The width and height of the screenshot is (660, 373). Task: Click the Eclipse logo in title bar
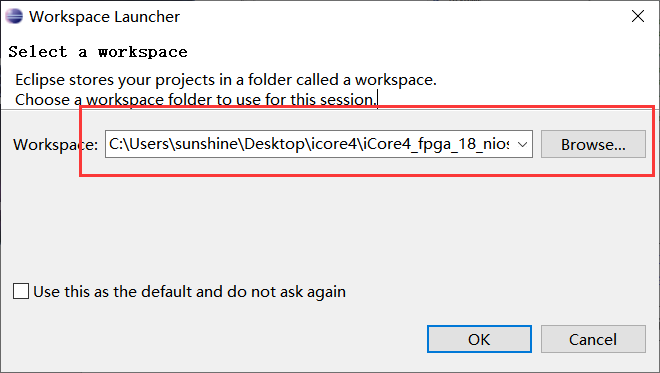pos(13,16)
